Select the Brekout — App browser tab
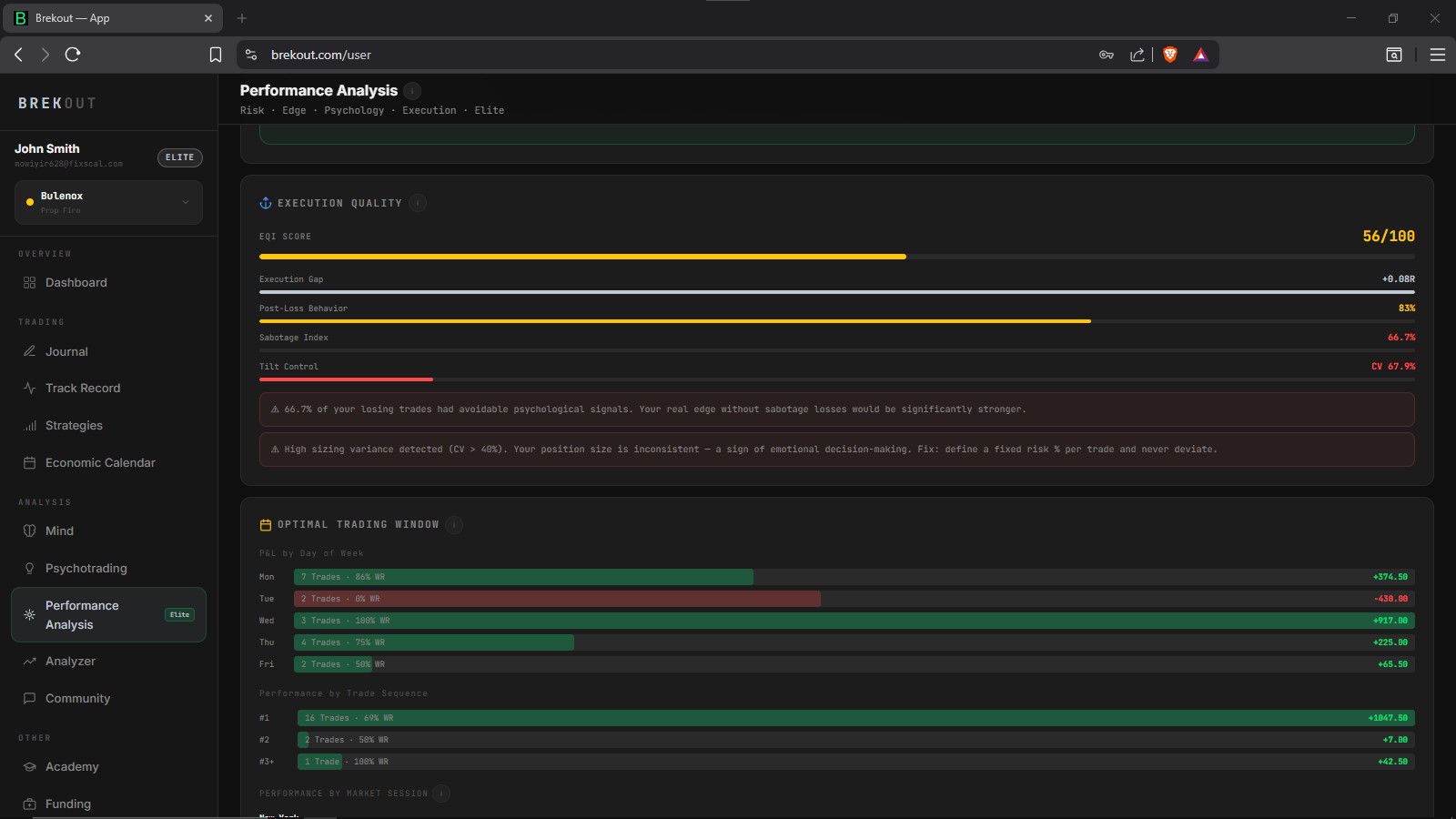This screenshot has height=819, width=1456. tap(113, 18)
